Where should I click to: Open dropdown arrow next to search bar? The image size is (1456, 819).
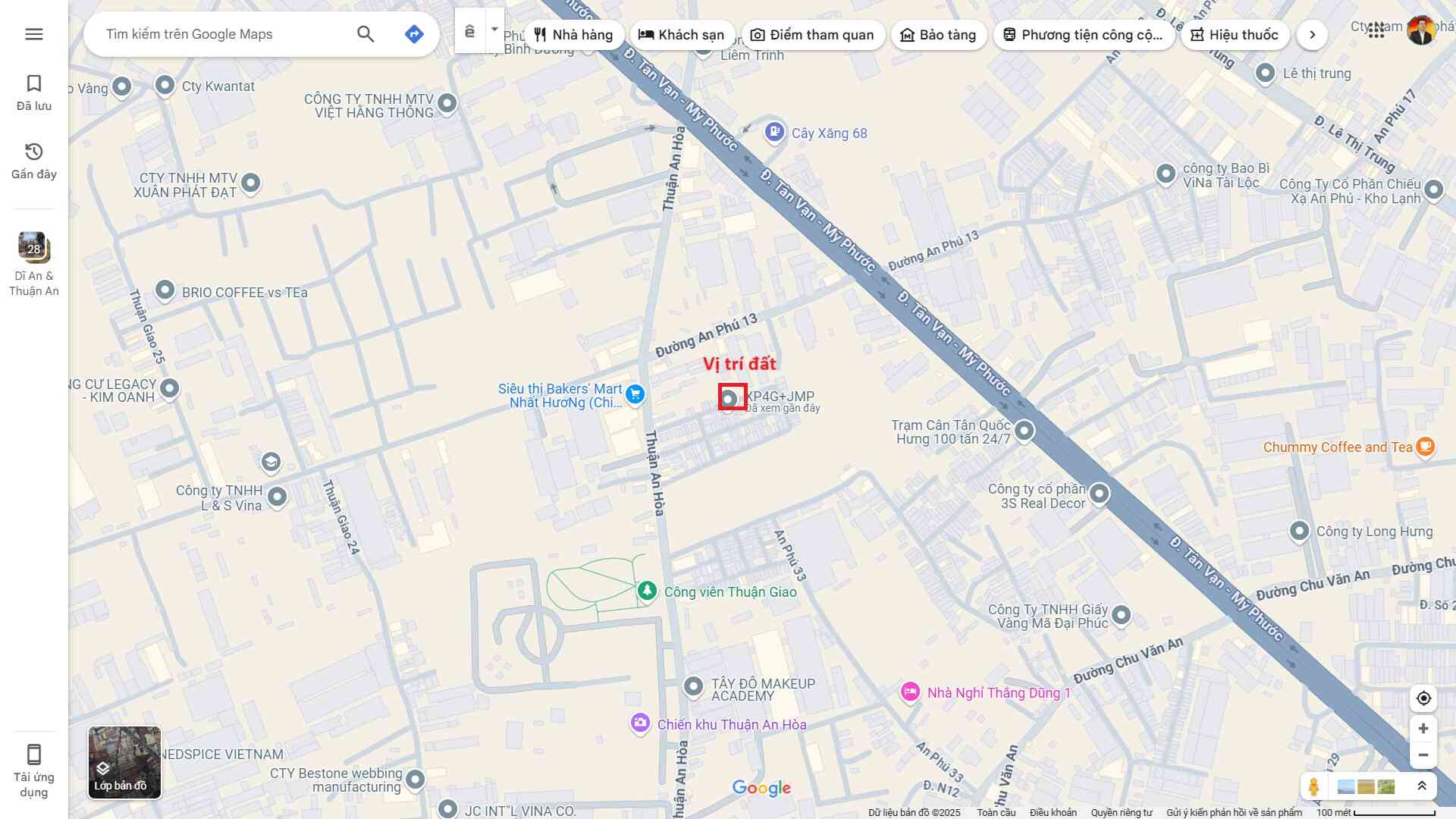tap(494, 30)
